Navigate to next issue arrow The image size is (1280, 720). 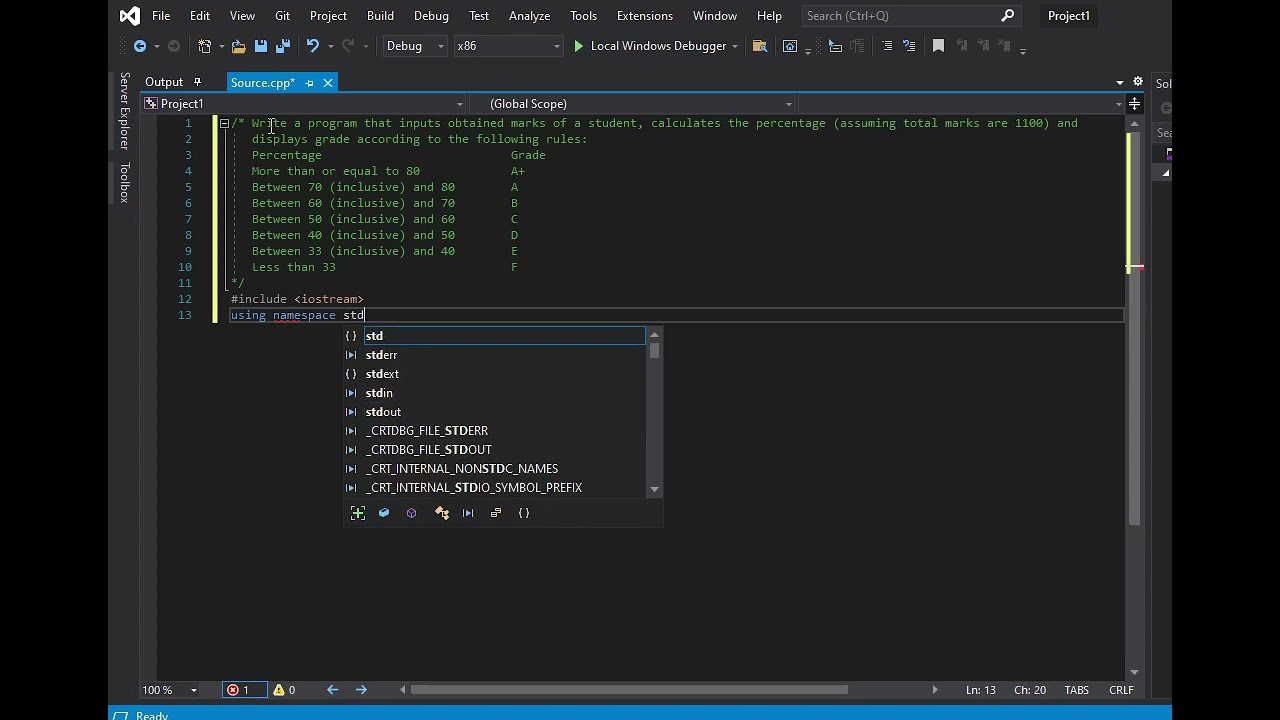361,690
